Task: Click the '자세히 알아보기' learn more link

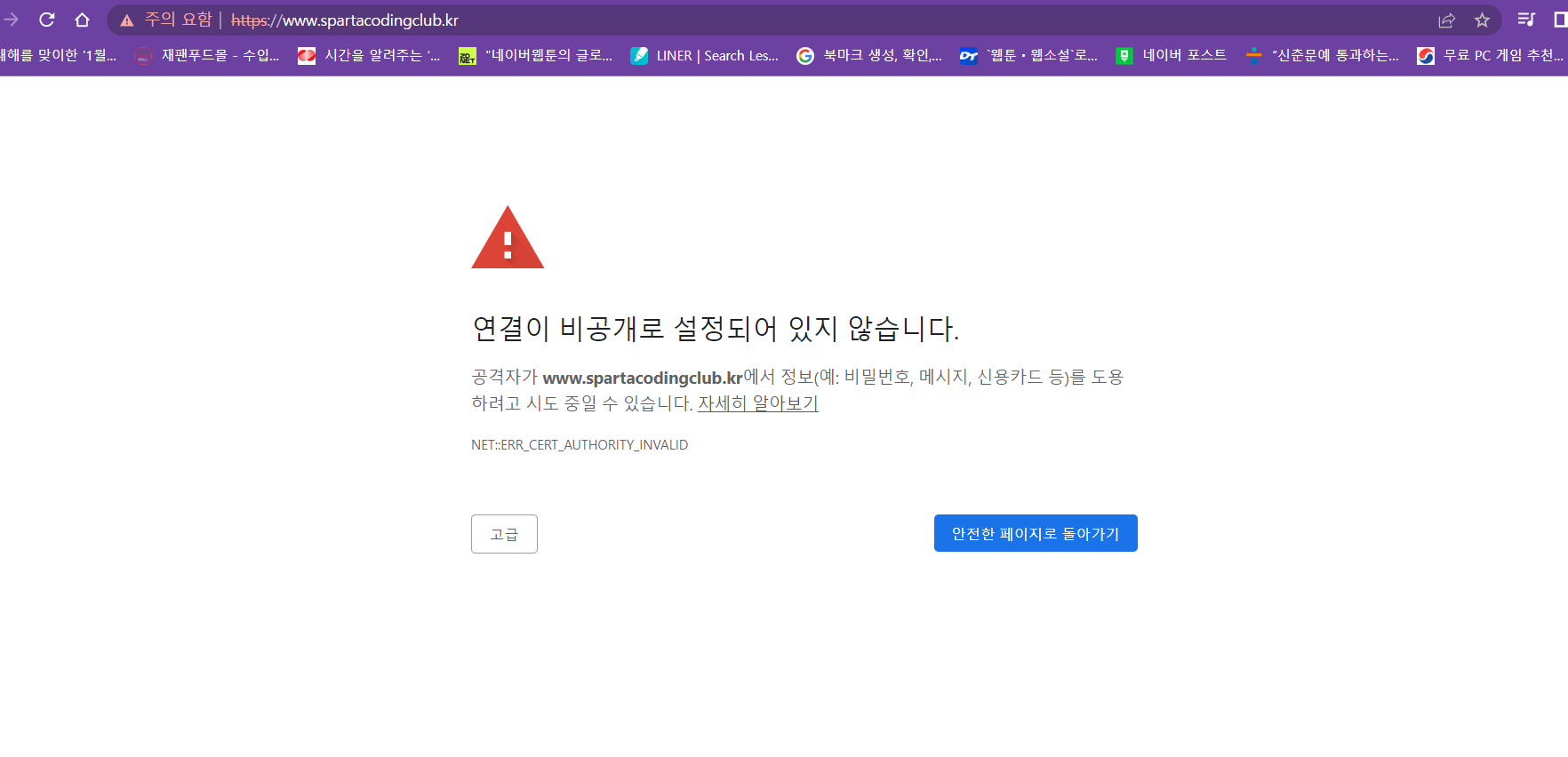Action: pyautogui.click(x=758, y=403)
